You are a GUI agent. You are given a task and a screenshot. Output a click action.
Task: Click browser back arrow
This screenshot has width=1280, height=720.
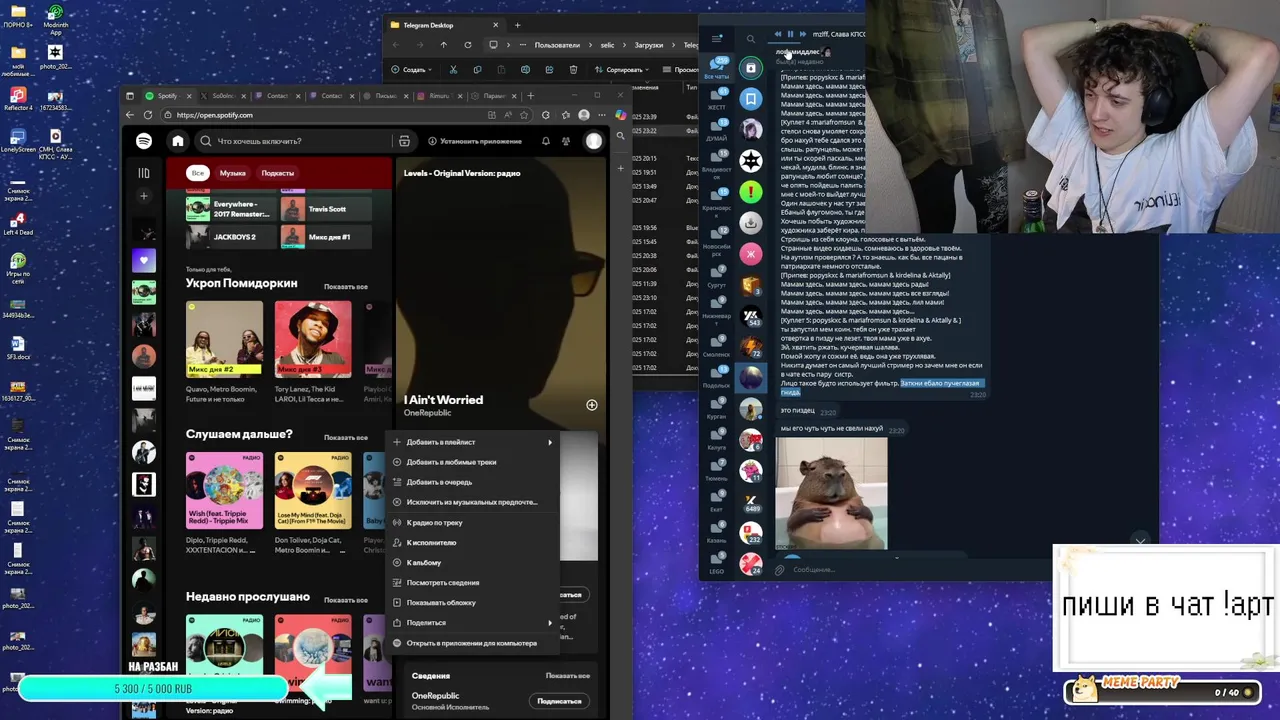click(130, 115)
